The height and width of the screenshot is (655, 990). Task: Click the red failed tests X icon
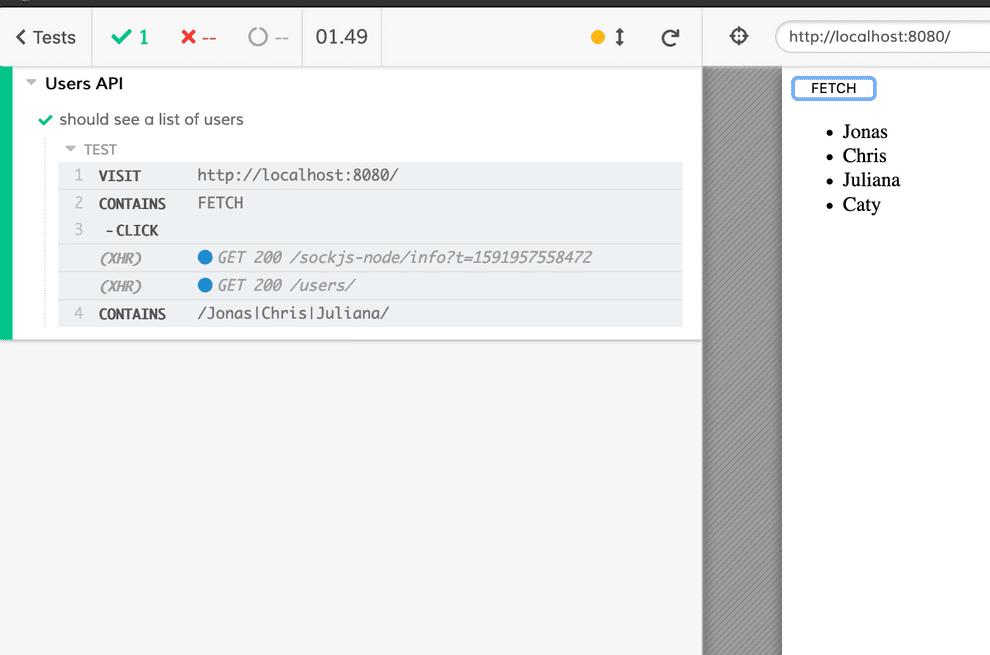click(x=188, y=38)
